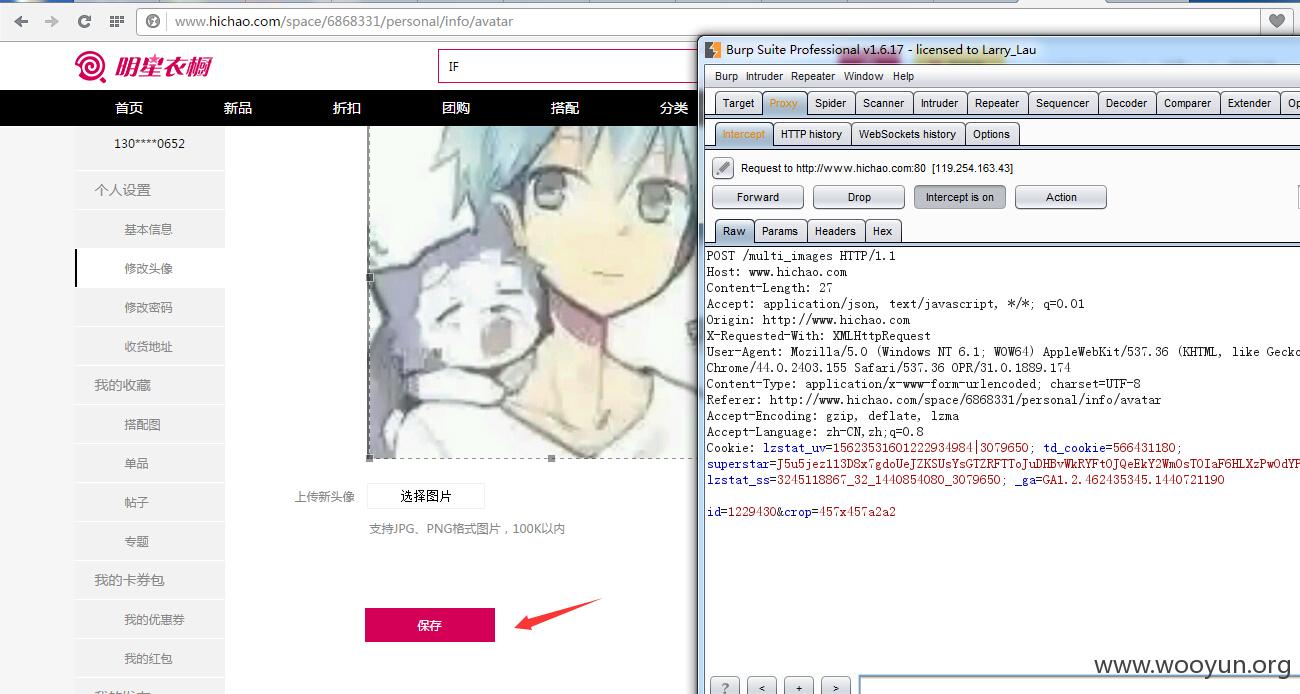Switch to the Decoder tab

tap(1126, 103)
